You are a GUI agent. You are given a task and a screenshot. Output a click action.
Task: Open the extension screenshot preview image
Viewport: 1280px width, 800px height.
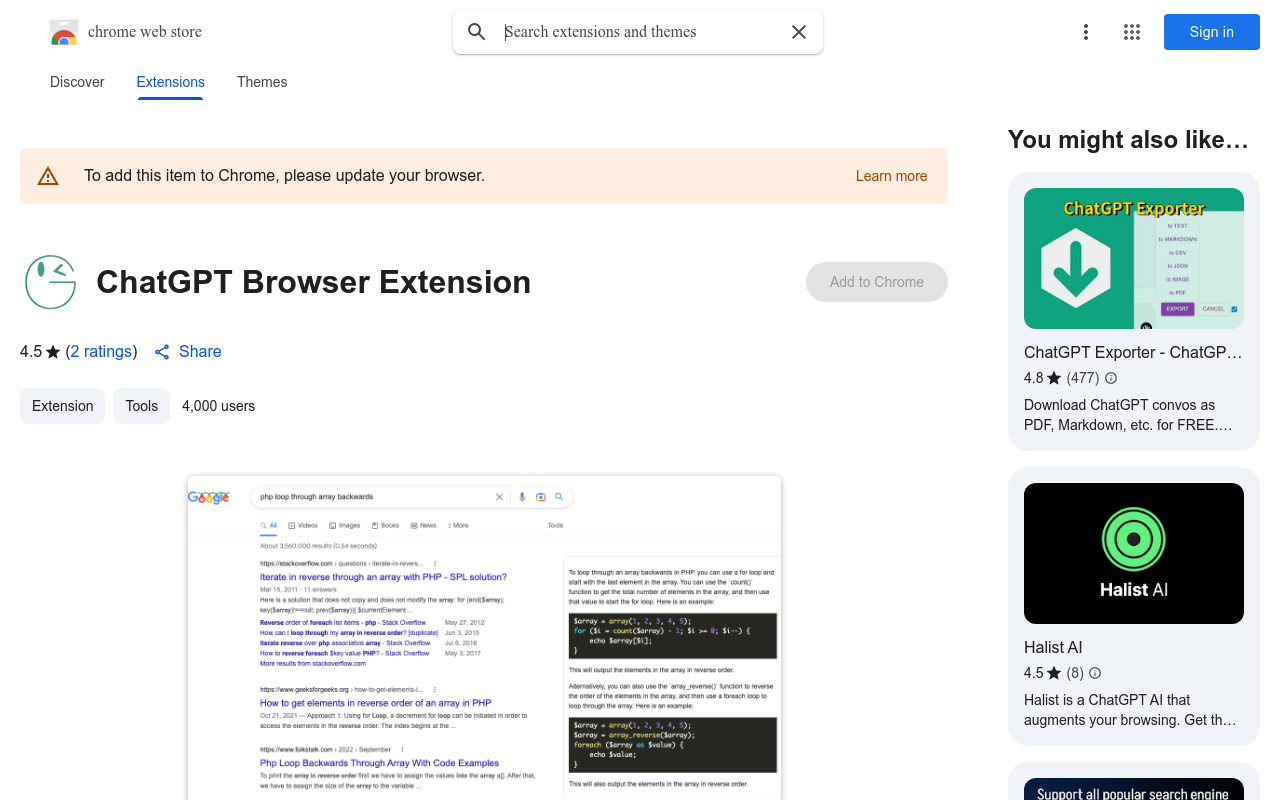tap(484, 637)
